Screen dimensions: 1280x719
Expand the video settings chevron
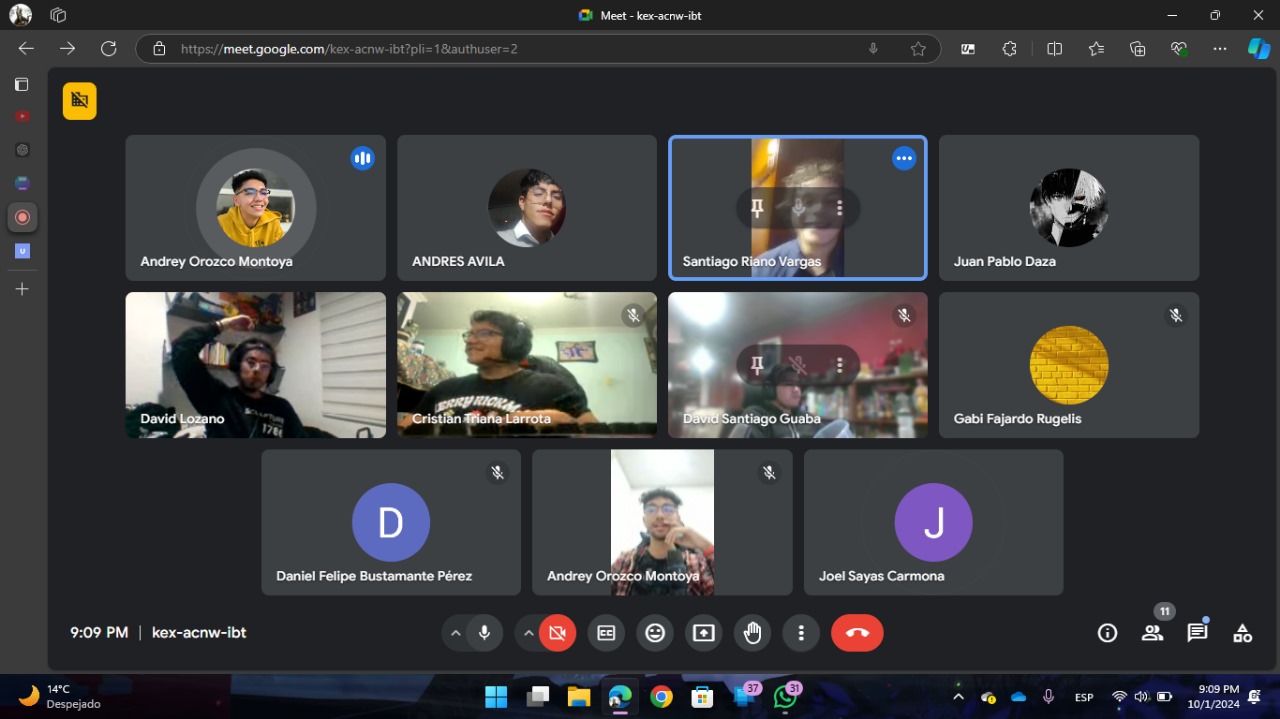(529, 633)
